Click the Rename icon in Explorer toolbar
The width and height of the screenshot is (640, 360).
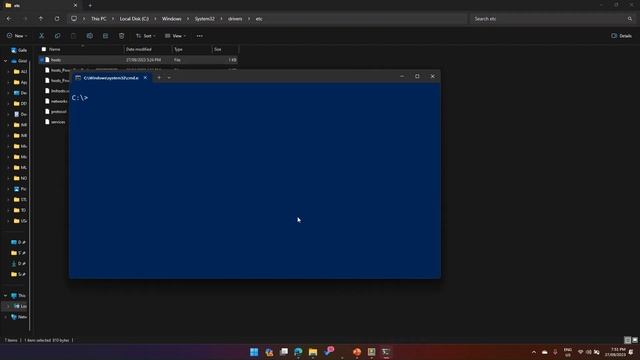click(89, 36)
